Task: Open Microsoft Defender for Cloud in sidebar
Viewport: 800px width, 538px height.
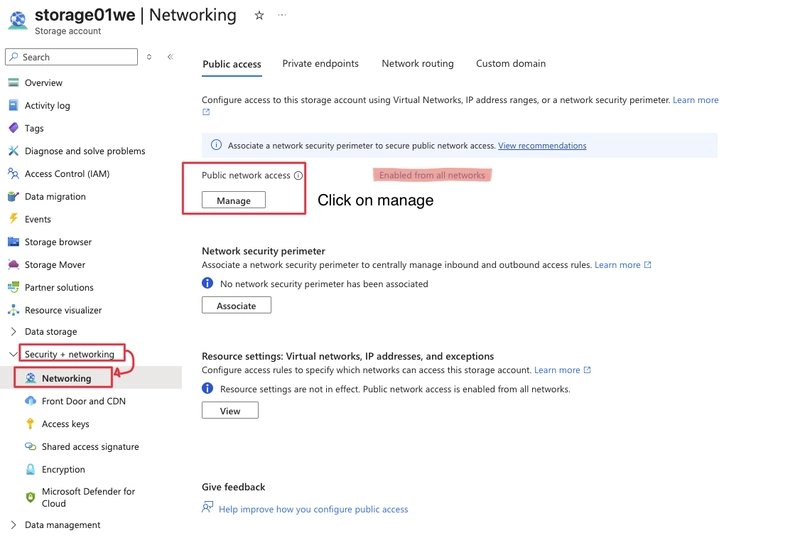Action: [88, 497]
